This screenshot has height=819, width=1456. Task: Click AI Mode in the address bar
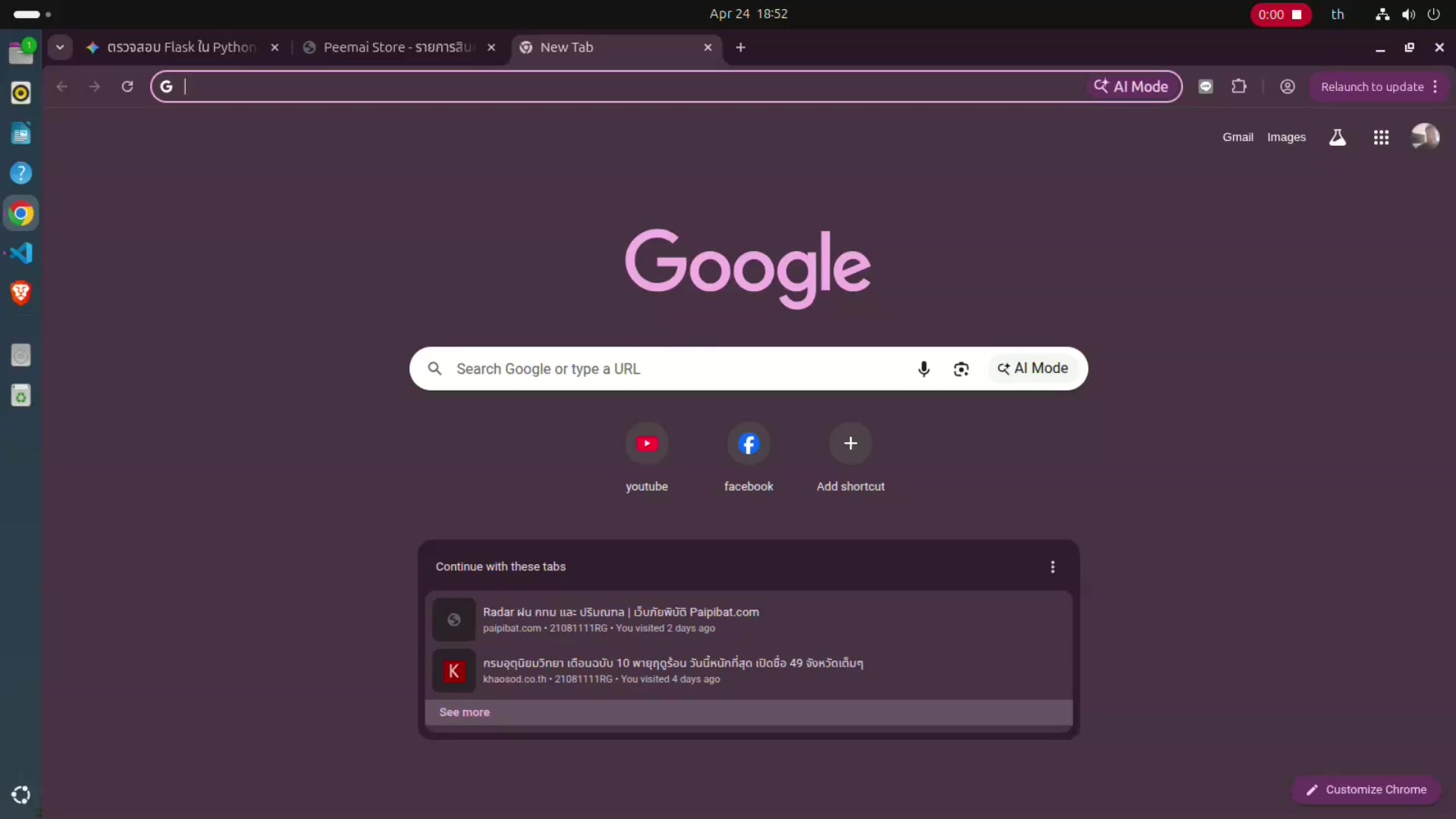[x=1131, y=86]
